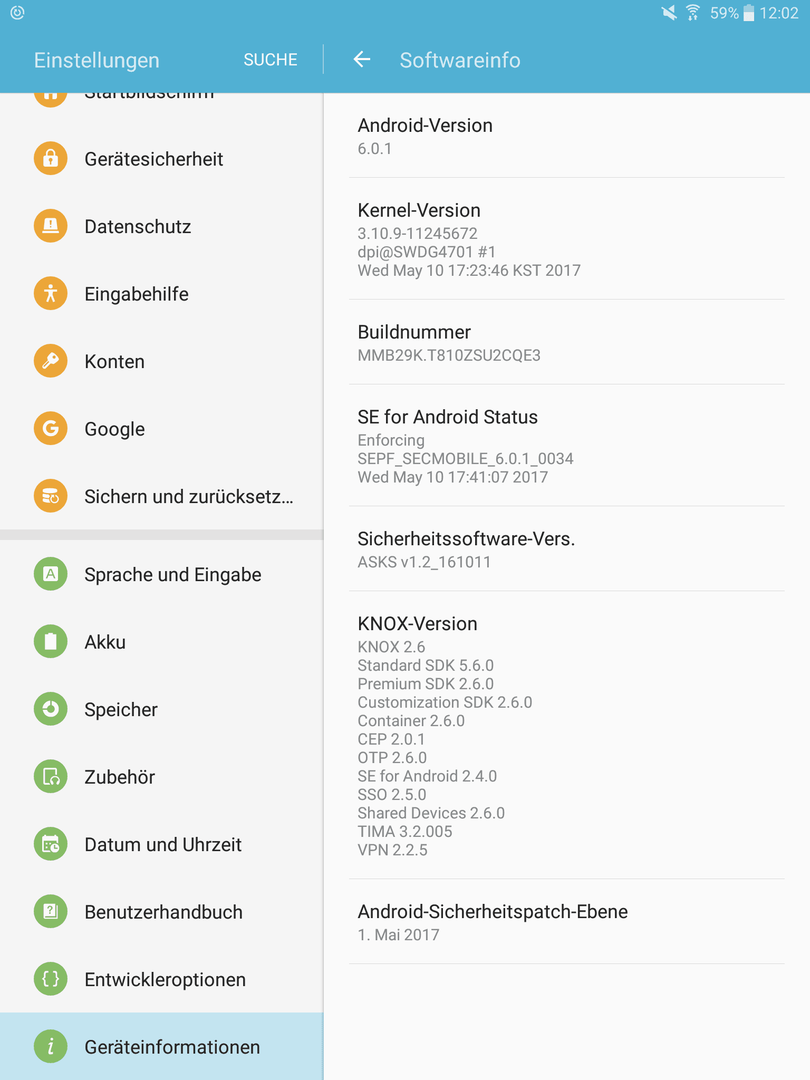The height and width of the screenshot is (1080, 810).
Task: Tap the Speicher storage icon
Action: point(50,709)
